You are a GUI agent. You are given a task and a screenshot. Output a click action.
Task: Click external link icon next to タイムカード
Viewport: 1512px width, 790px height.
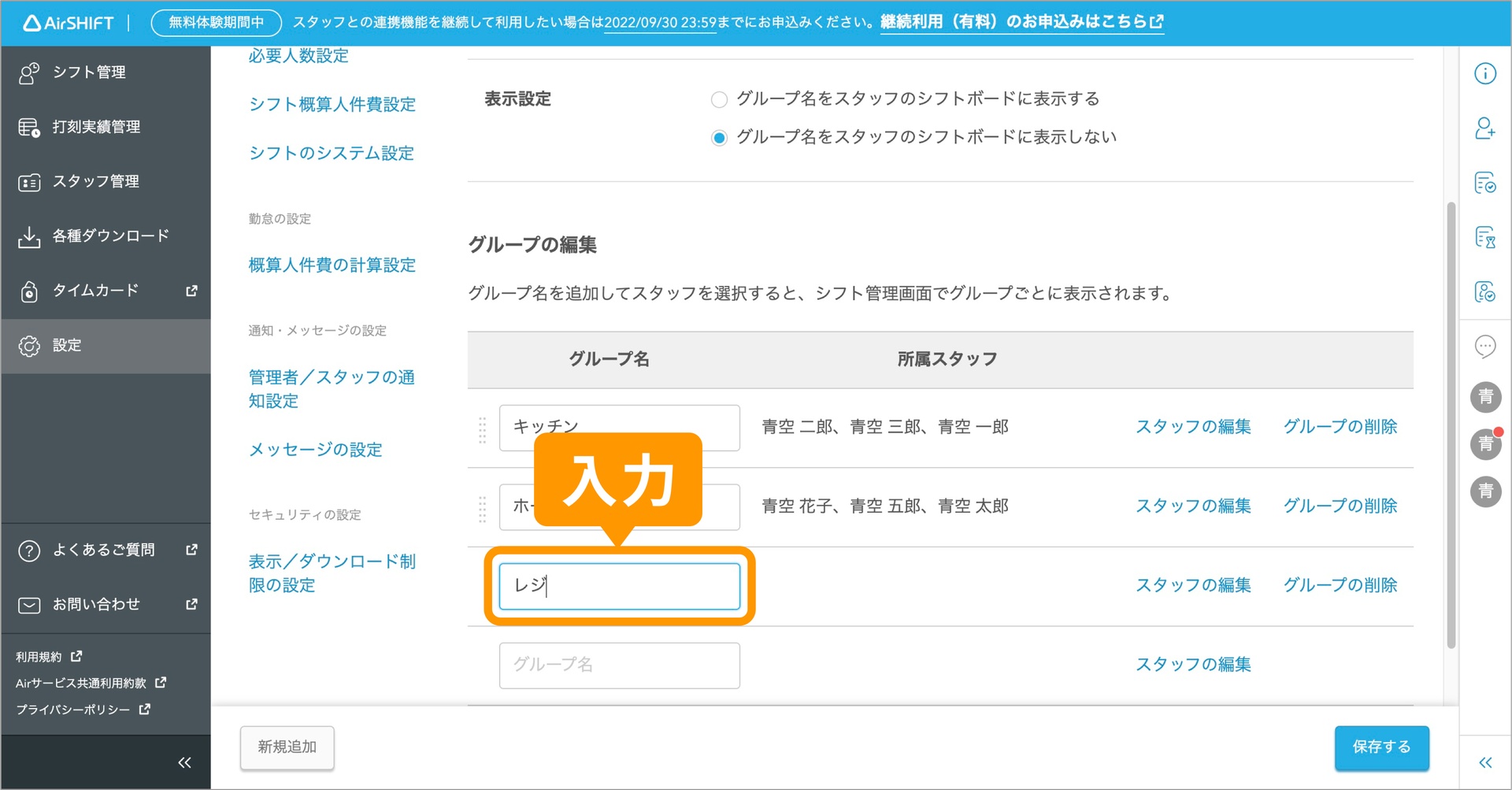(191, 291)
